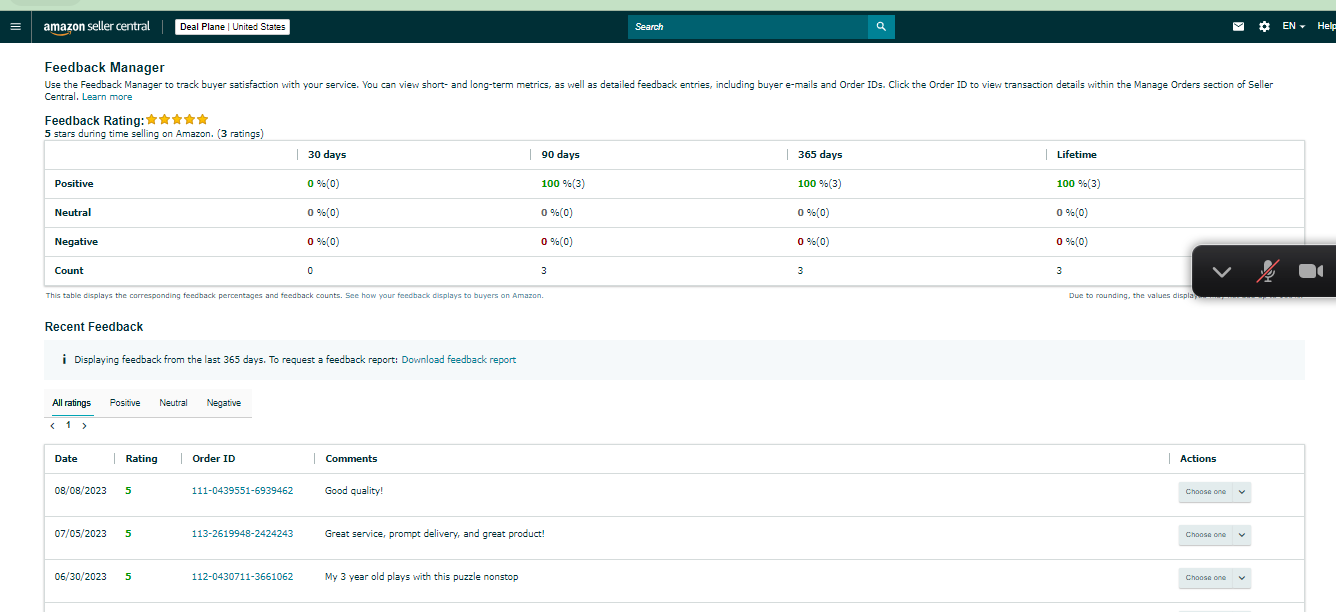This screenshot has width=1336, height=612.
Task: Click the 07/05/2023 date cell
Action: 80,534
